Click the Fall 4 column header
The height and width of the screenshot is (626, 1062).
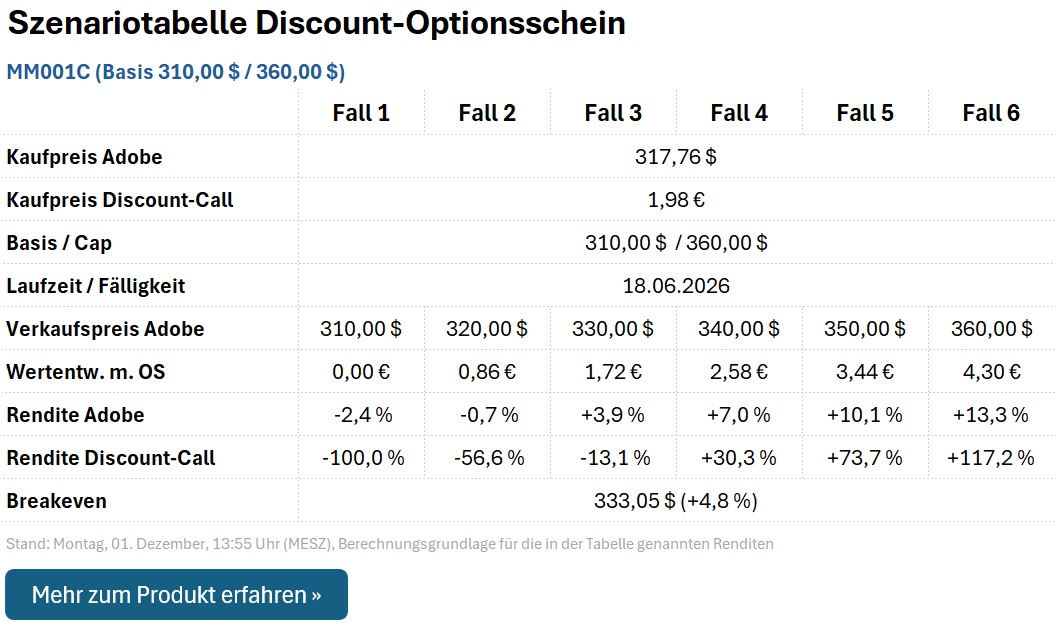pos(739,113)
